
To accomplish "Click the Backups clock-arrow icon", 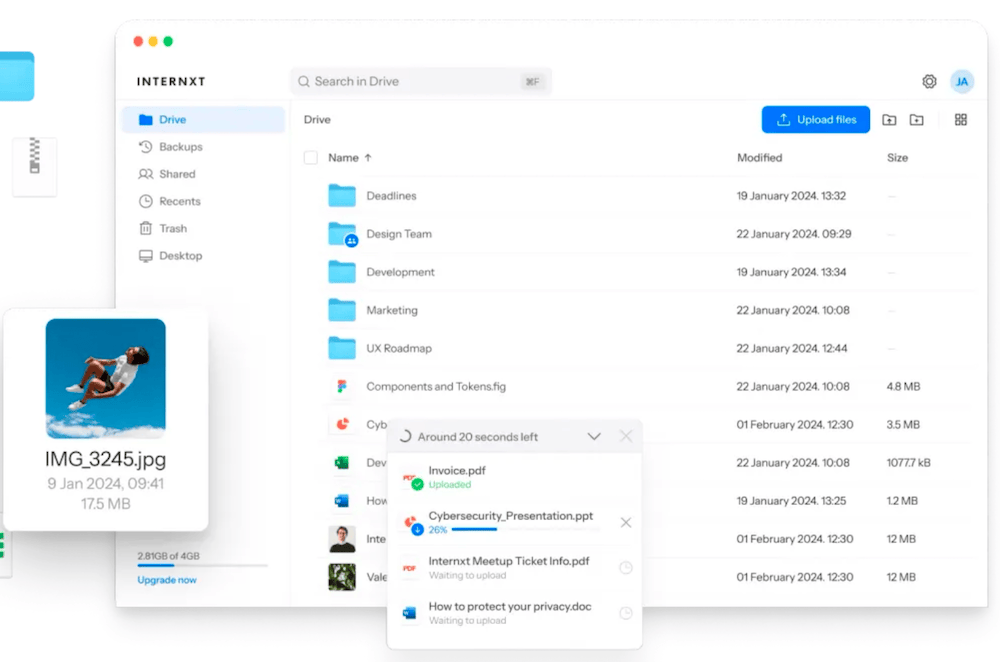I will (x=145, y=147).
